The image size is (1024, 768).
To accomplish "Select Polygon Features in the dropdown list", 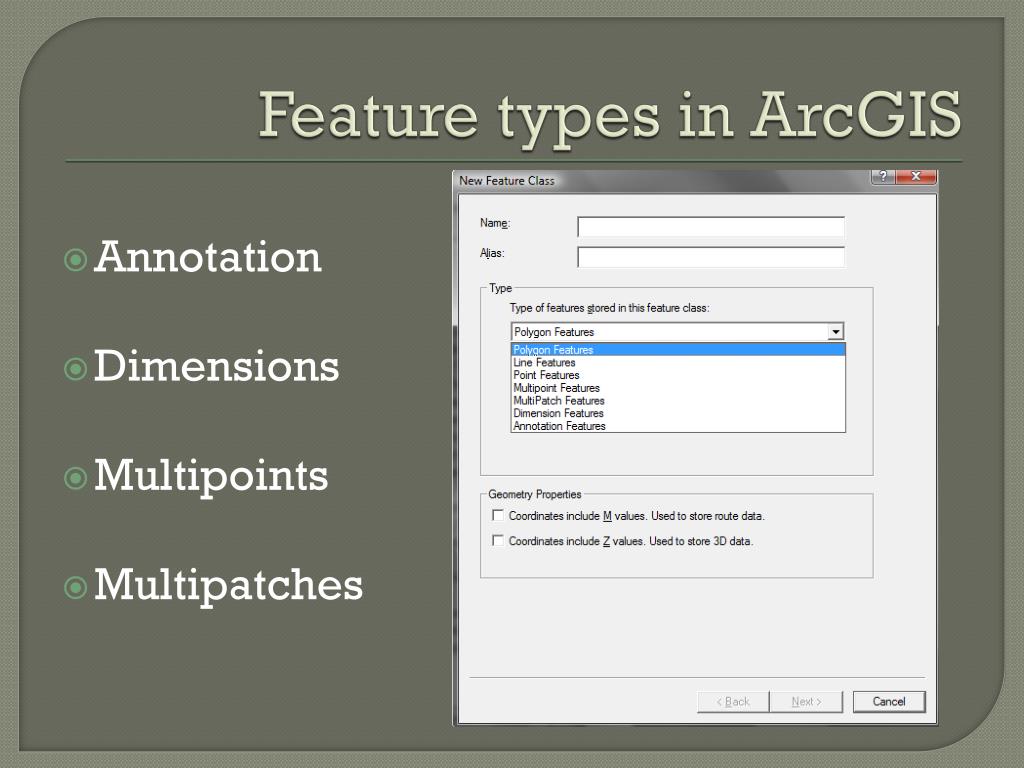I will (678, 350).
